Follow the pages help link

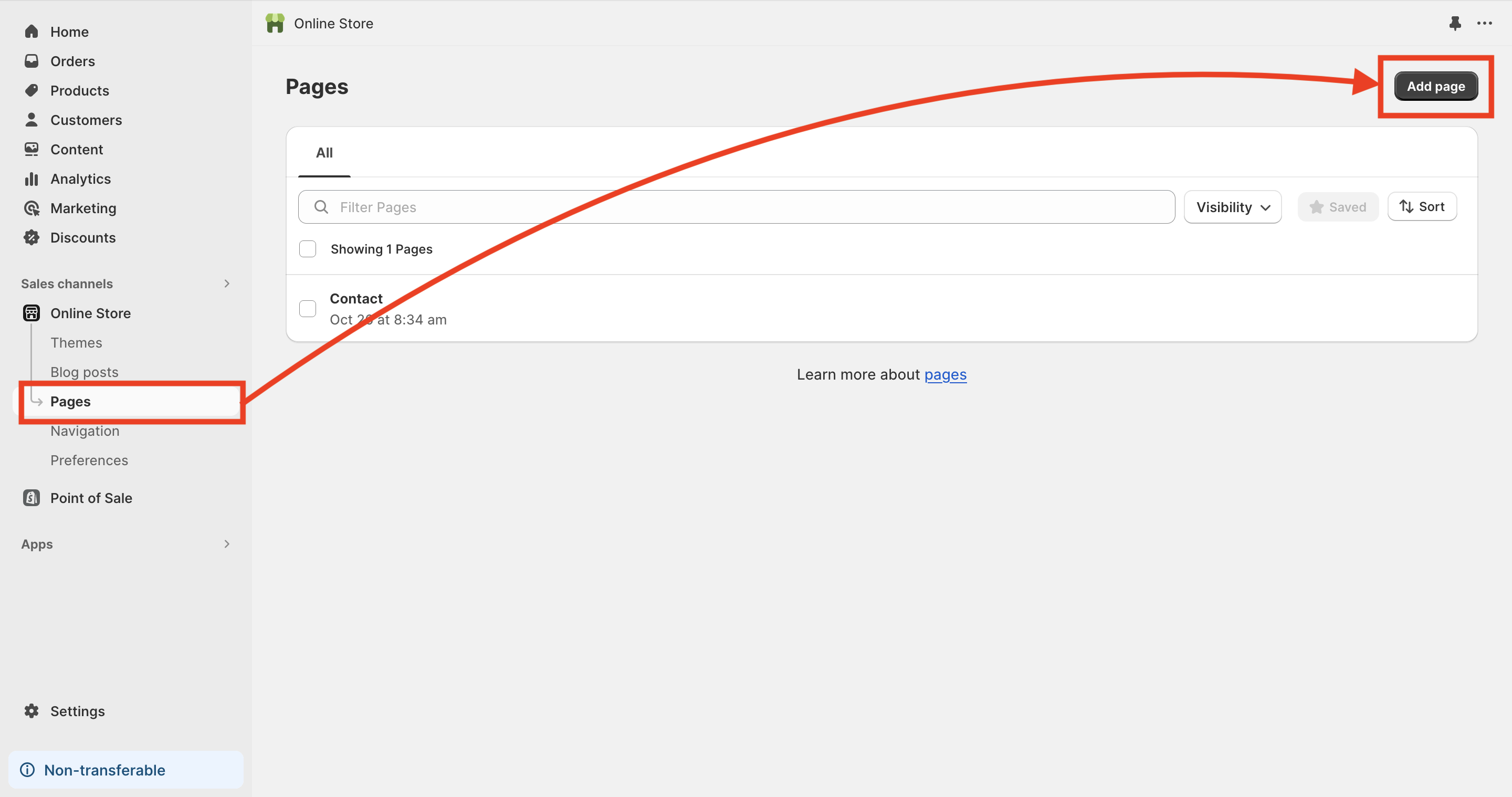pos(945,374)
